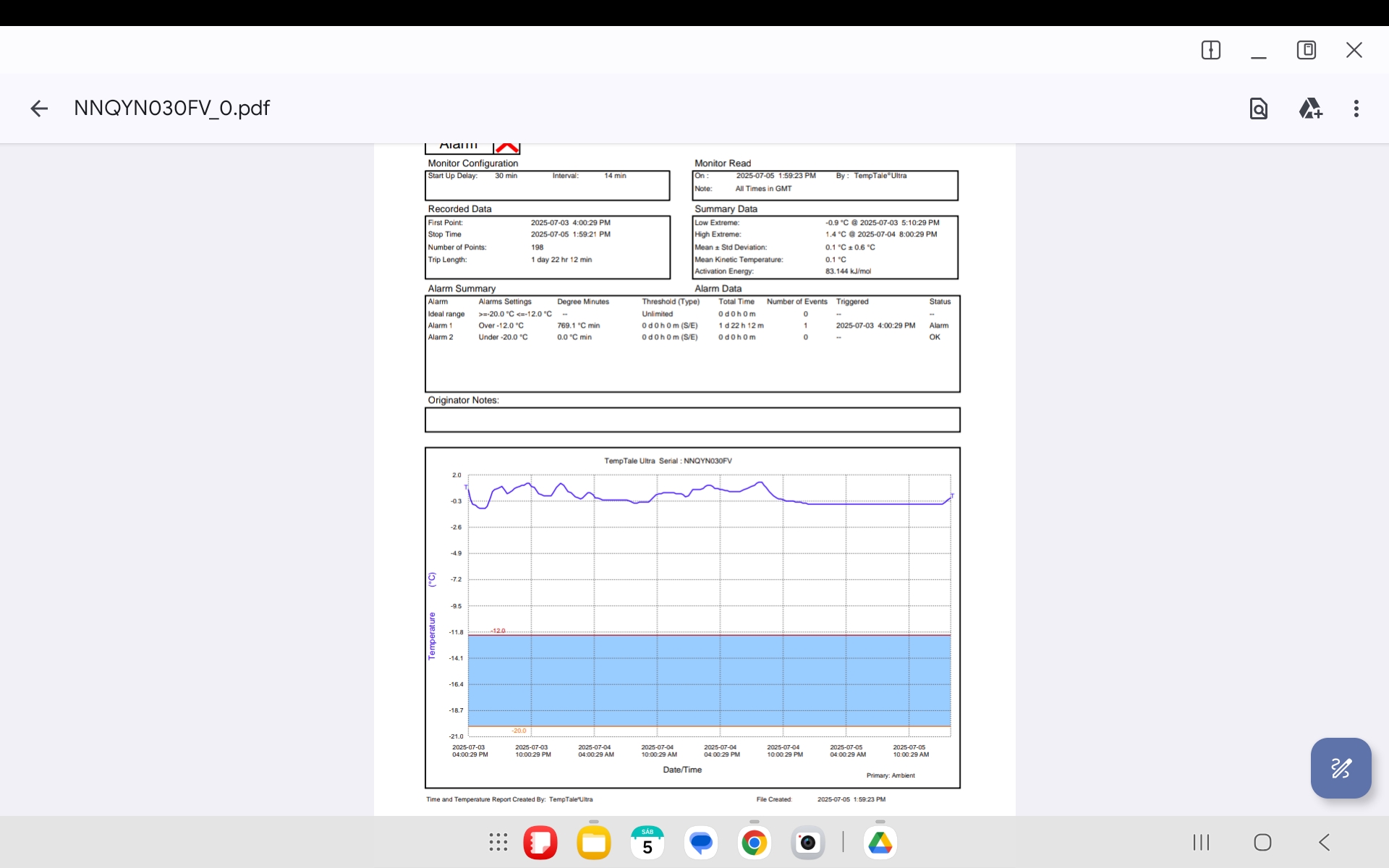Tap the recent apps navigation button
This screenshot has width=1389, height=868.
pos(1201,842)
